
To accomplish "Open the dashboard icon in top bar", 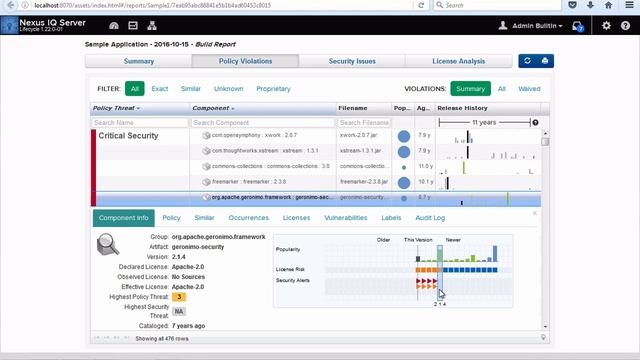I will (114, 26).
